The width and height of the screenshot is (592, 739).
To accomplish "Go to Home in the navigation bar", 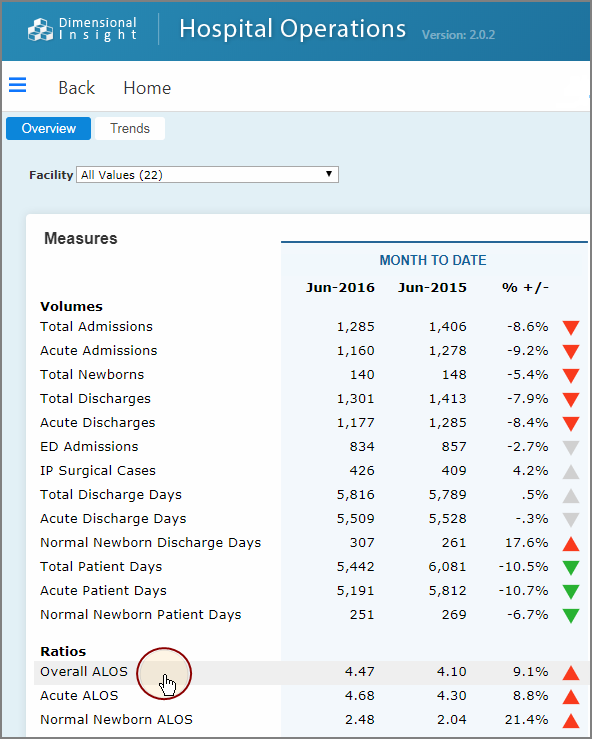I will pyautogui.click(x=147, y=88).
